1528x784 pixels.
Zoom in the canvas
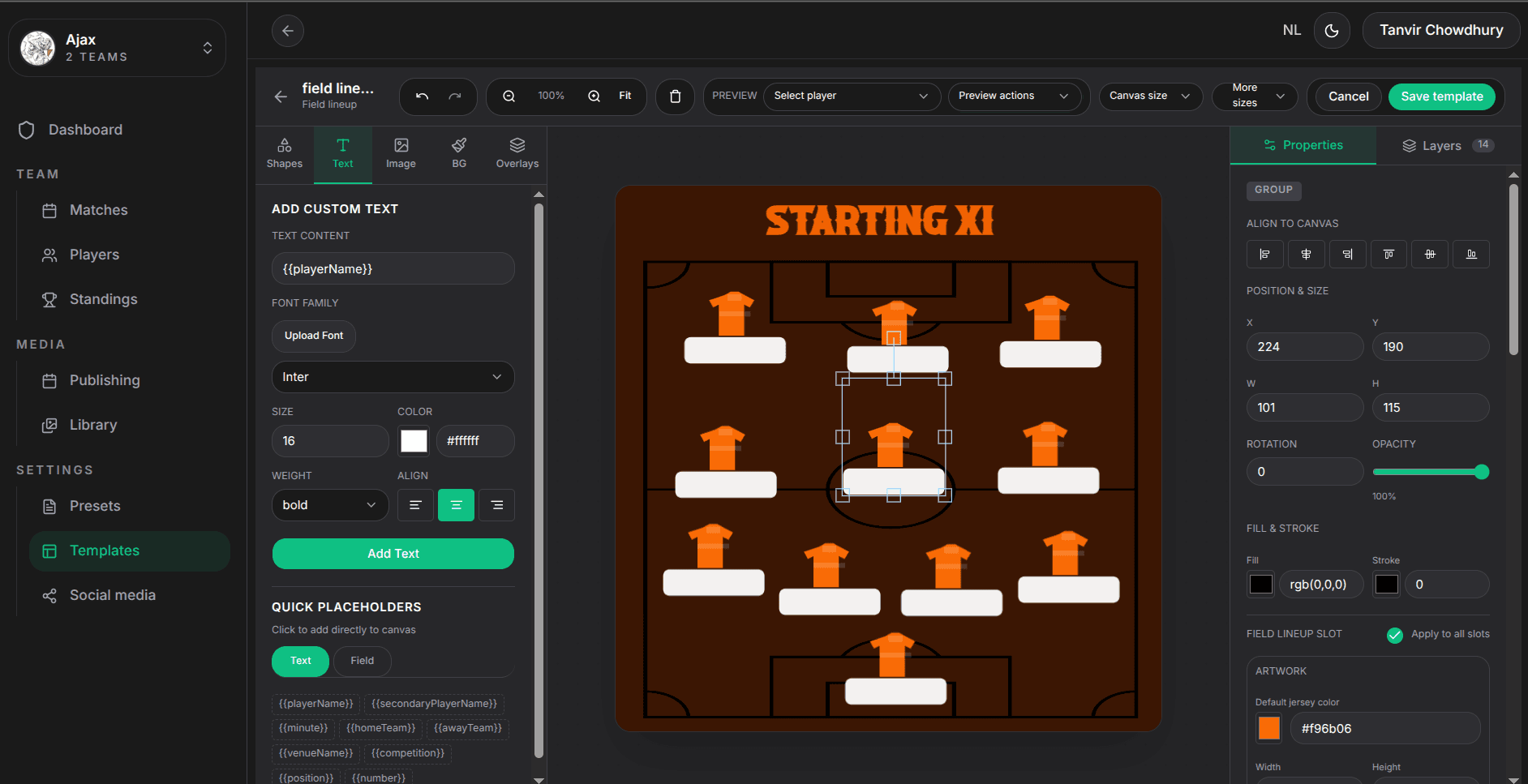point(594,96)
